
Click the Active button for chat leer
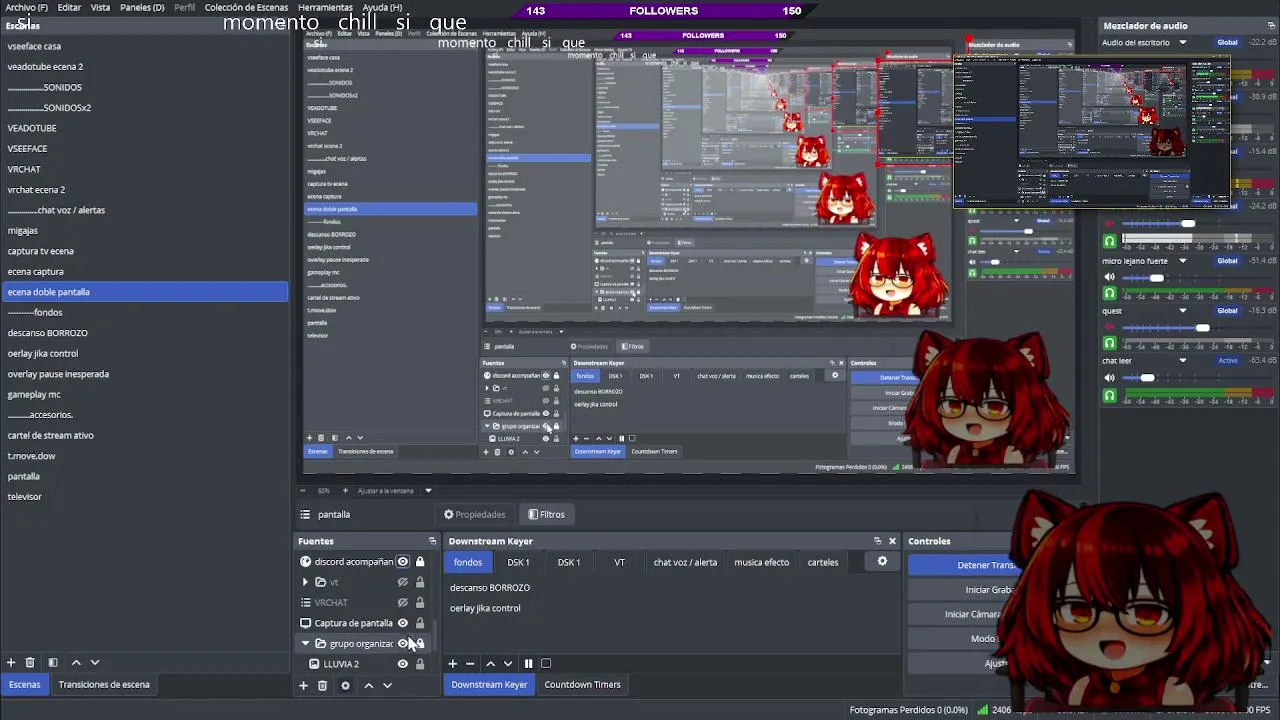(x=1227, y=361)
